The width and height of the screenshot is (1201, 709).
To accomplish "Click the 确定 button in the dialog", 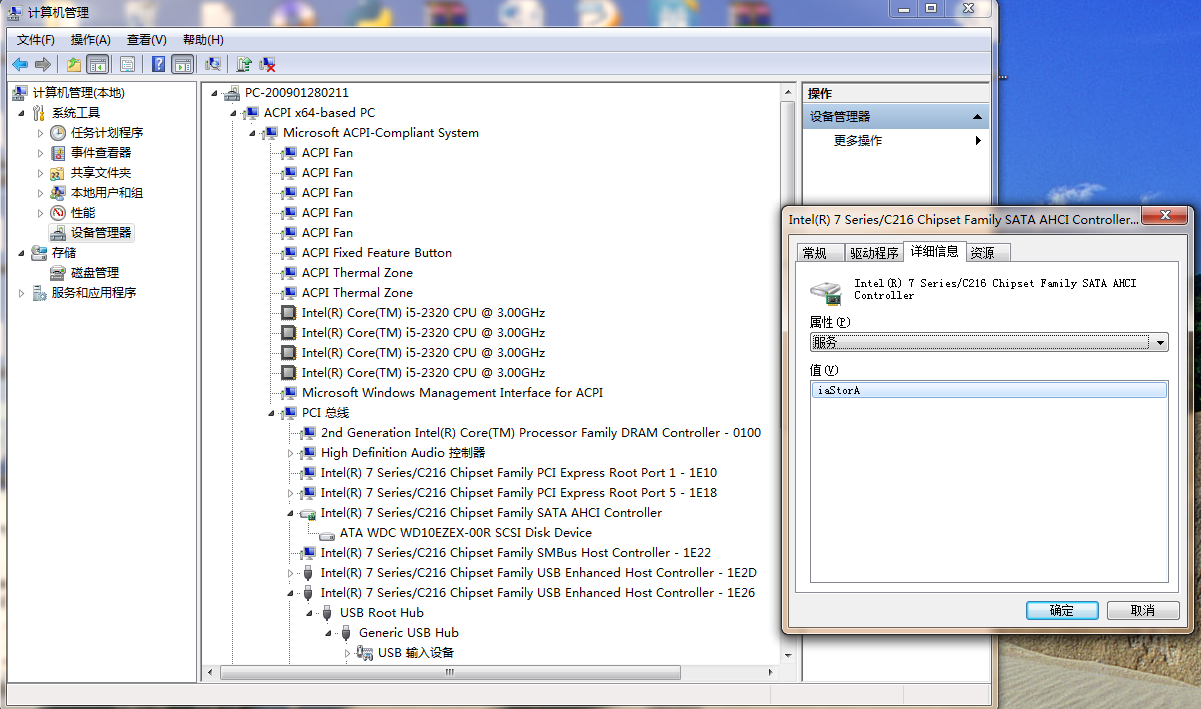I will click(1062, 610).
